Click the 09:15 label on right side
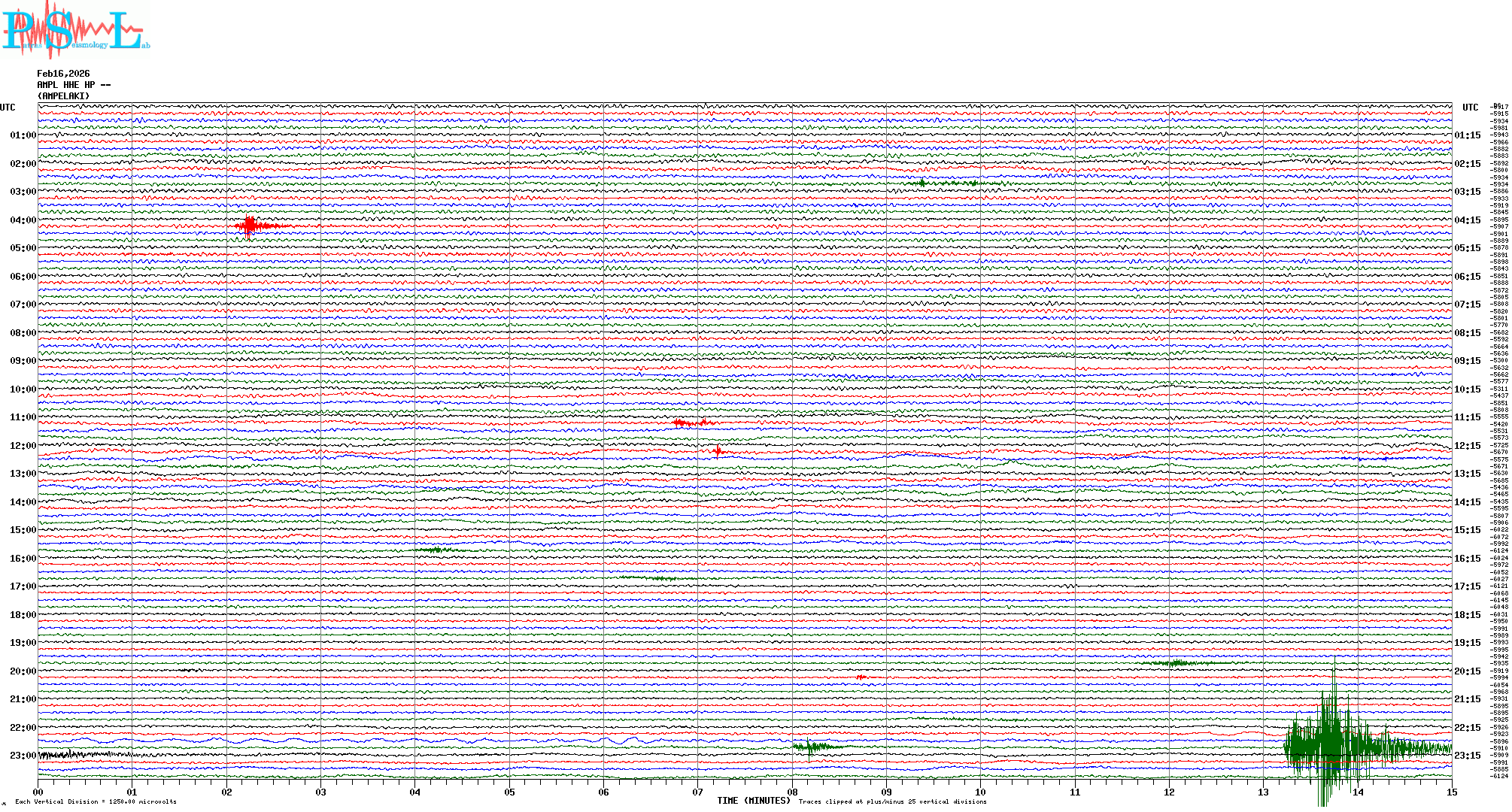1512x812 pixels. point(1467,361)
